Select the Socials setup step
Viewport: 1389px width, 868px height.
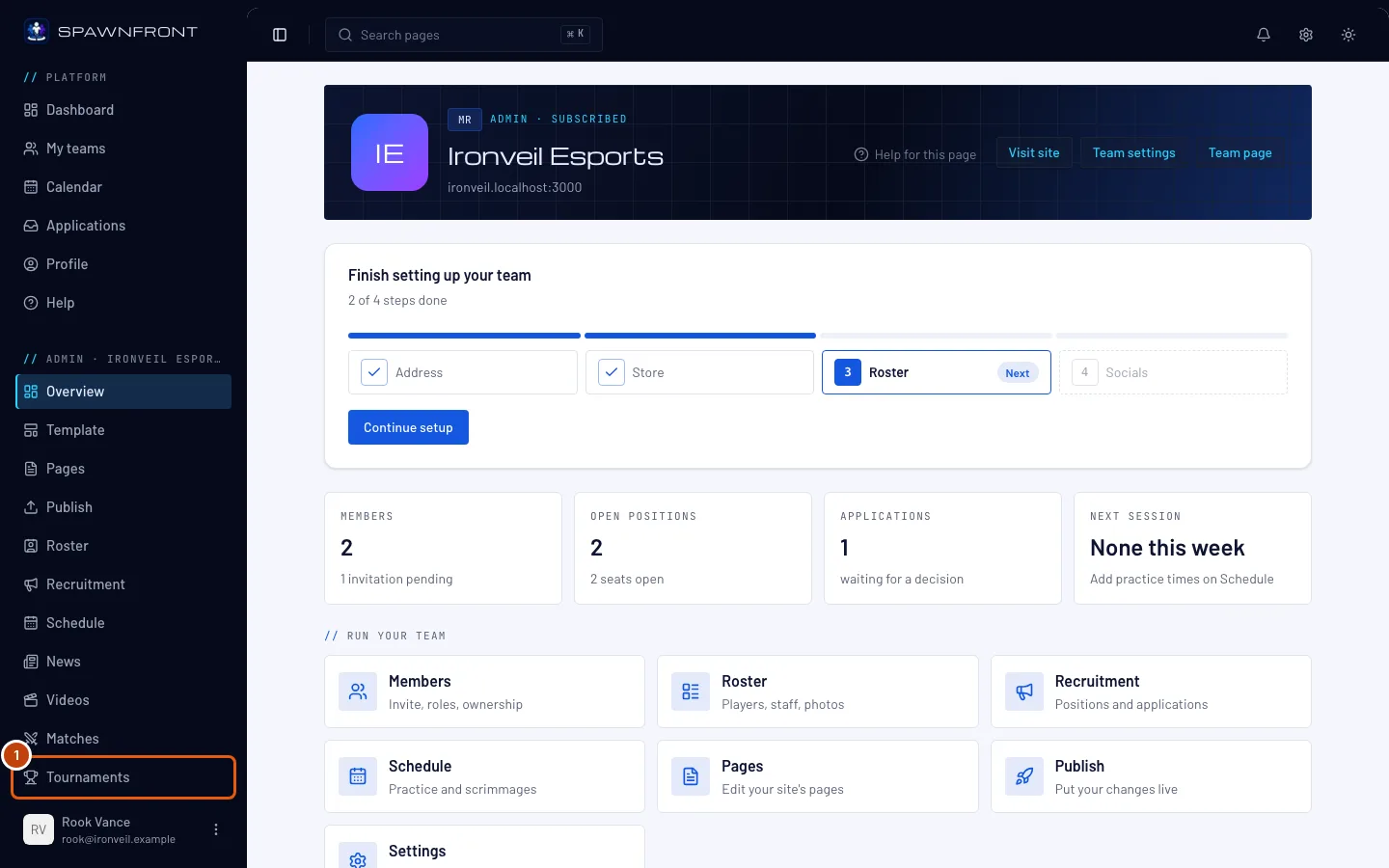(1173, 372)
